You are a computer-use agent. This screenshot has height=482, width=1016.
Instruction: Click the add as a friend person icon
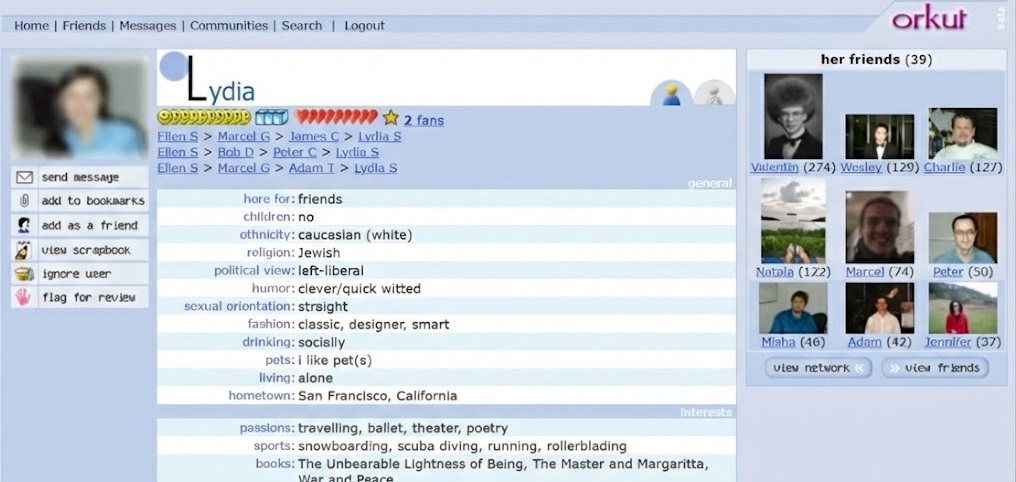tap(24, 225)
